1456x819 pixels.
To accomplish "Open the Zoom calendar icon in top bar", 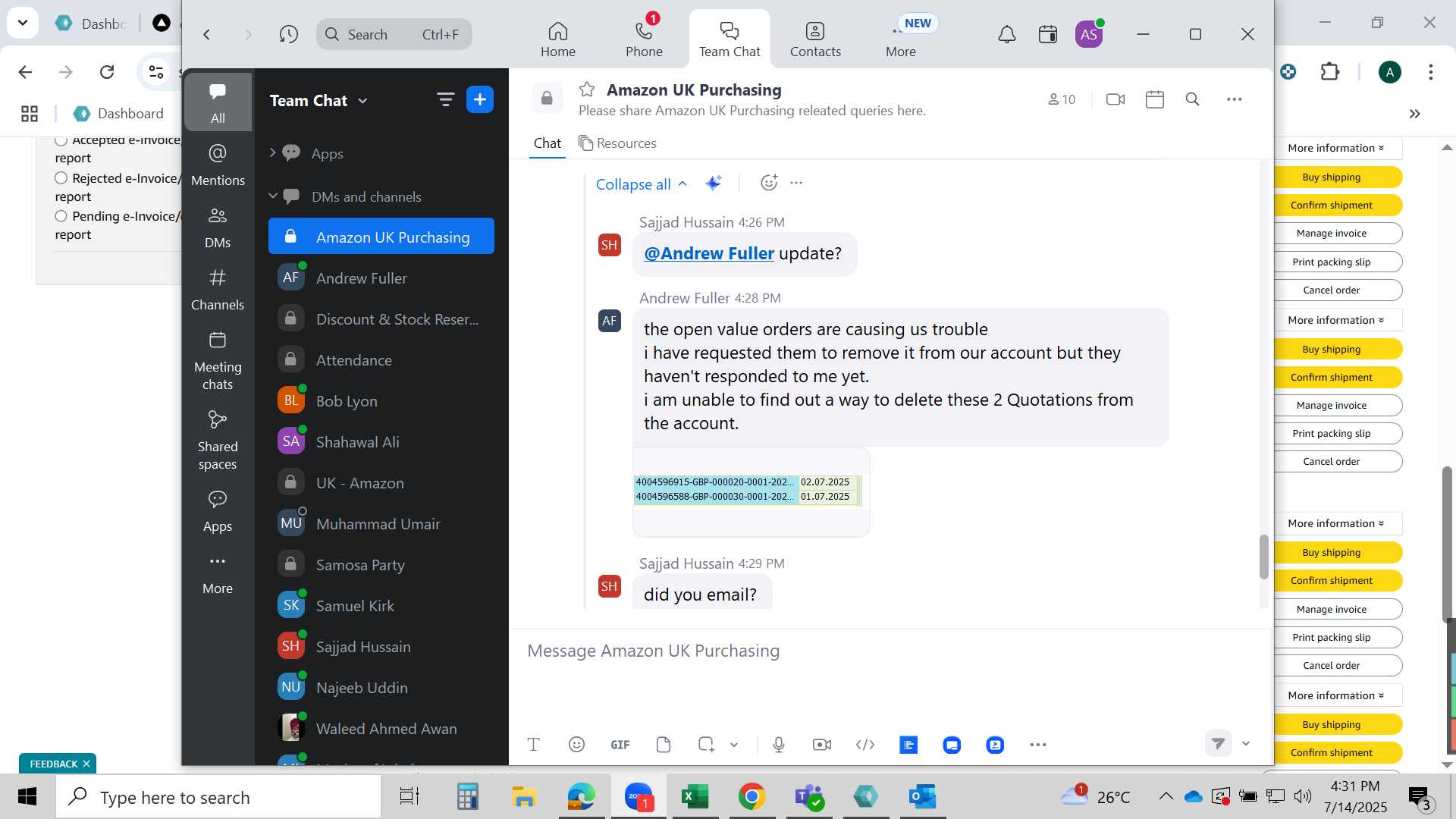I will pos(1048,34).
